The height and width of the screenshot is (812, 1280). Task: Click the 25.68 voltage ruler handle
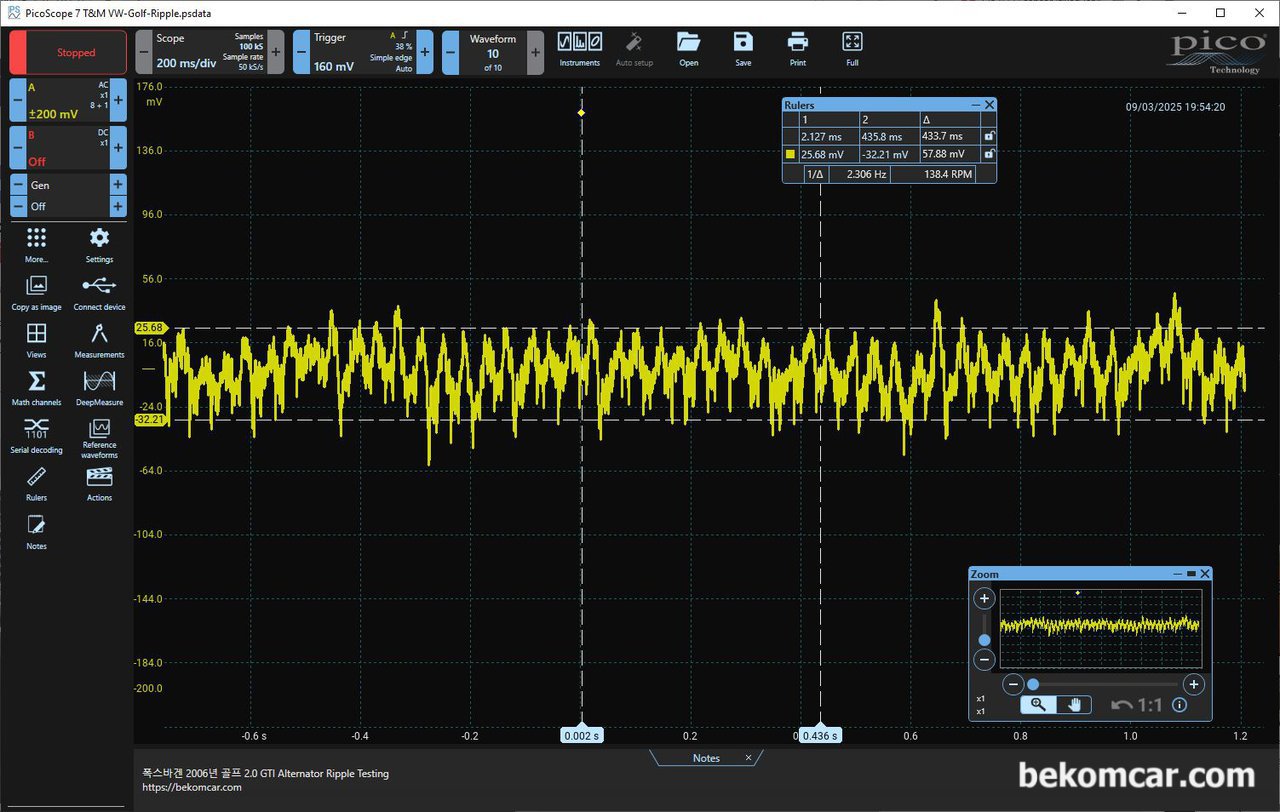point(149,328)
